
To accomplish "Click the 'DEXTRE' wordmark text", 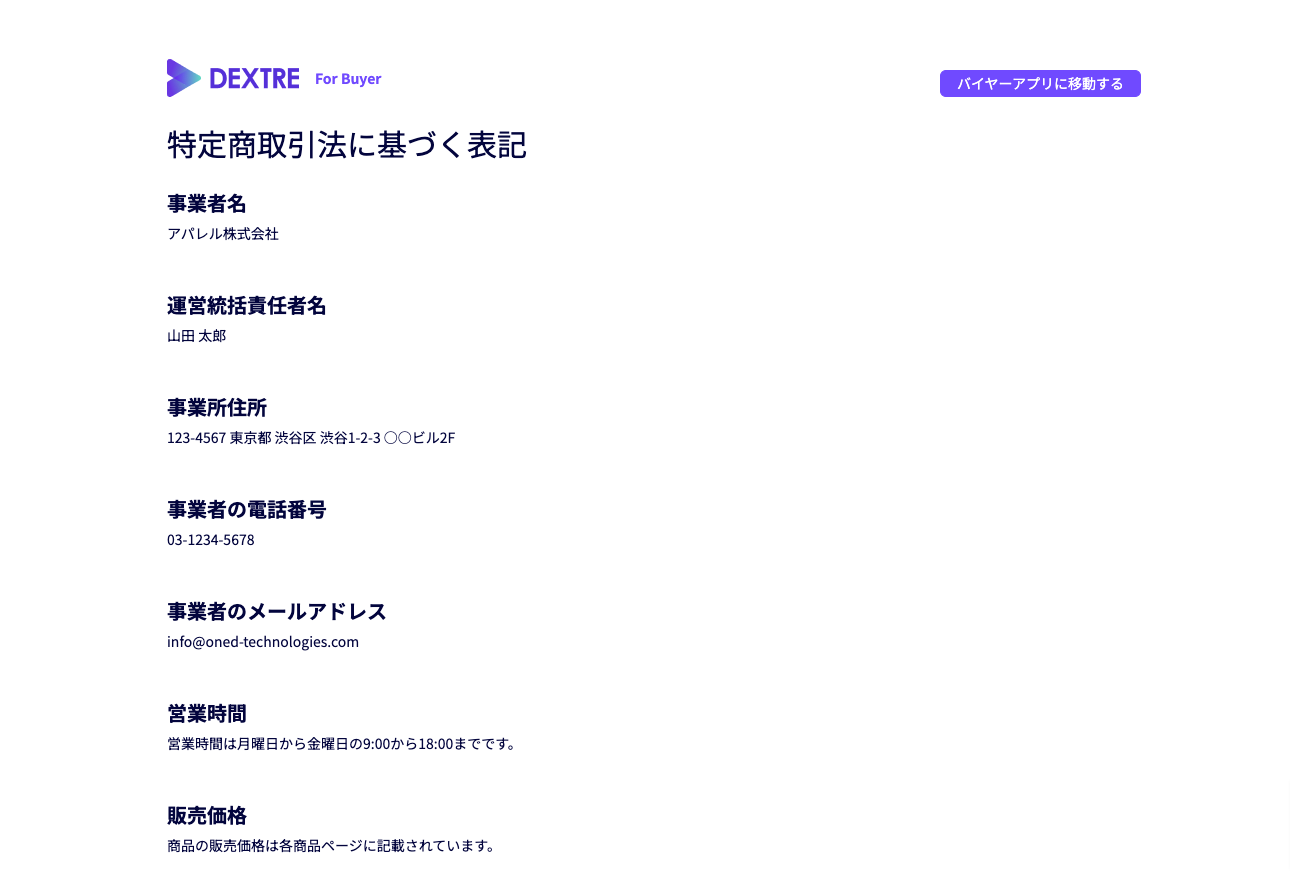I will (254, 78).
